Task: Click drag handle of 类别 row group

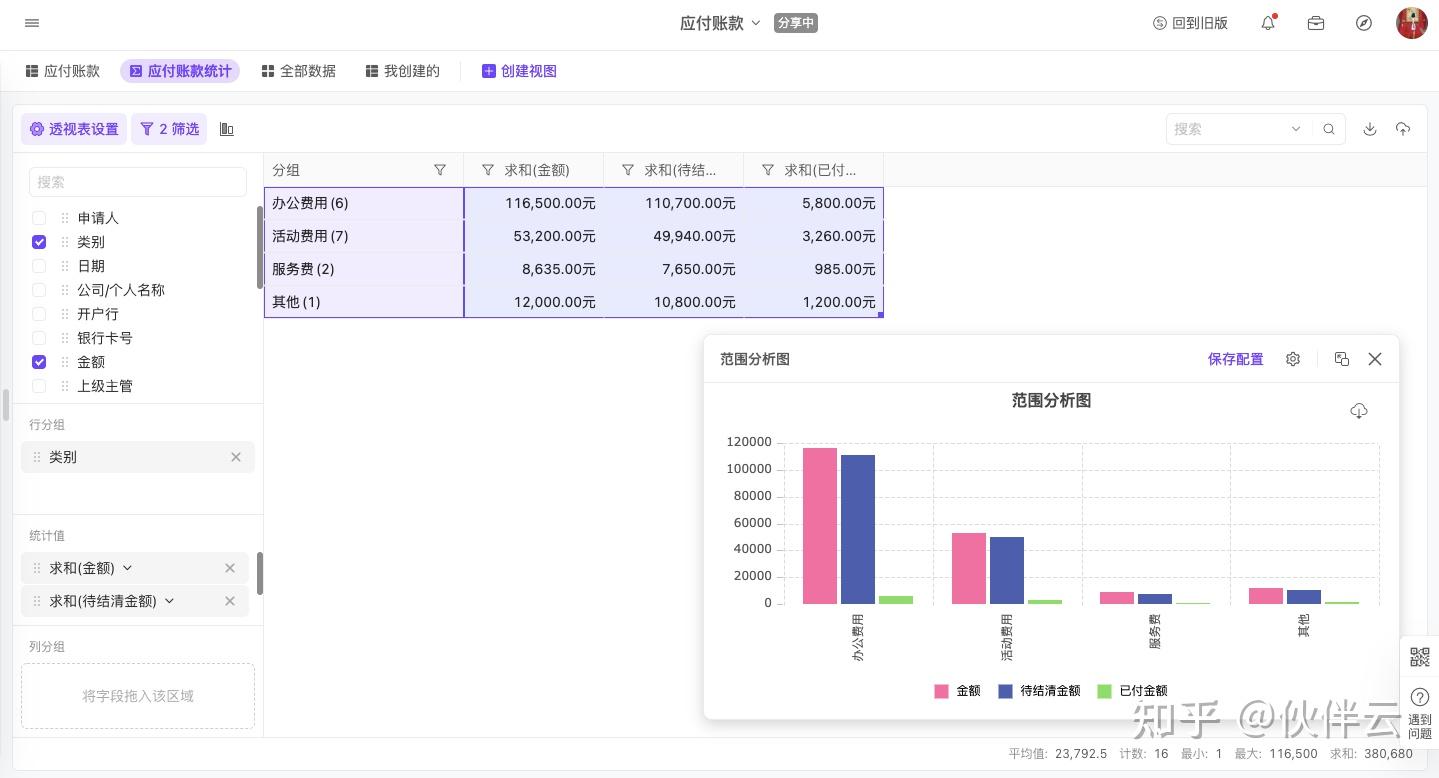Action: [x=37, y=457]
